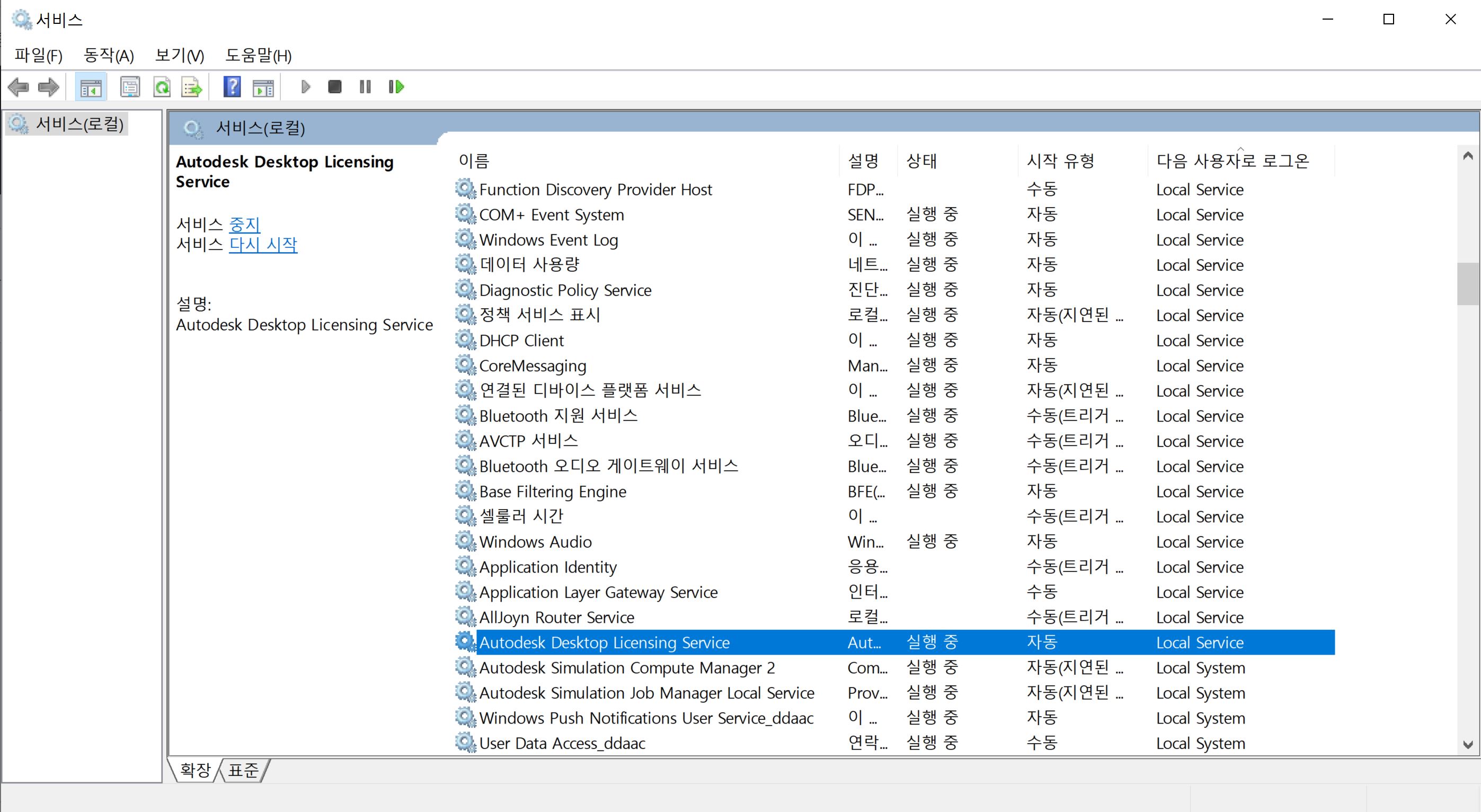
Task: Click the Back arrow toolbar icon
Action: point(19,87)
